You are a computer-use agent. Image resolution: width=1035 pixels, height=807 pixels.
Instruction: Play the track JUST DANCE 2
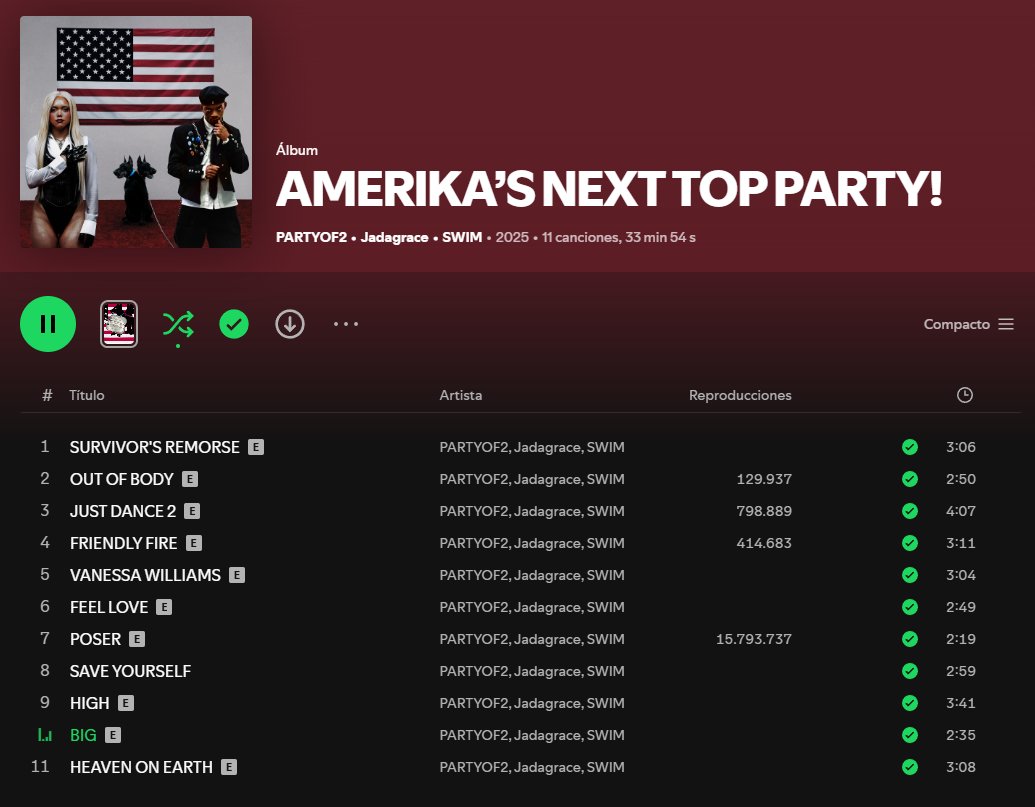tap(123, 511)
